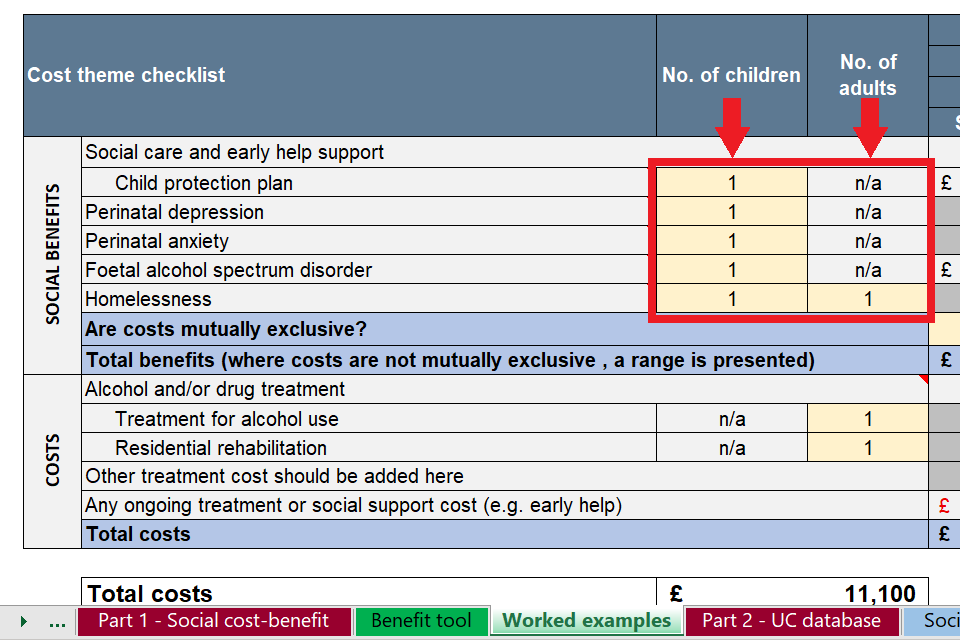Select the Worked examples sheet tab

[x=586, y=621]
